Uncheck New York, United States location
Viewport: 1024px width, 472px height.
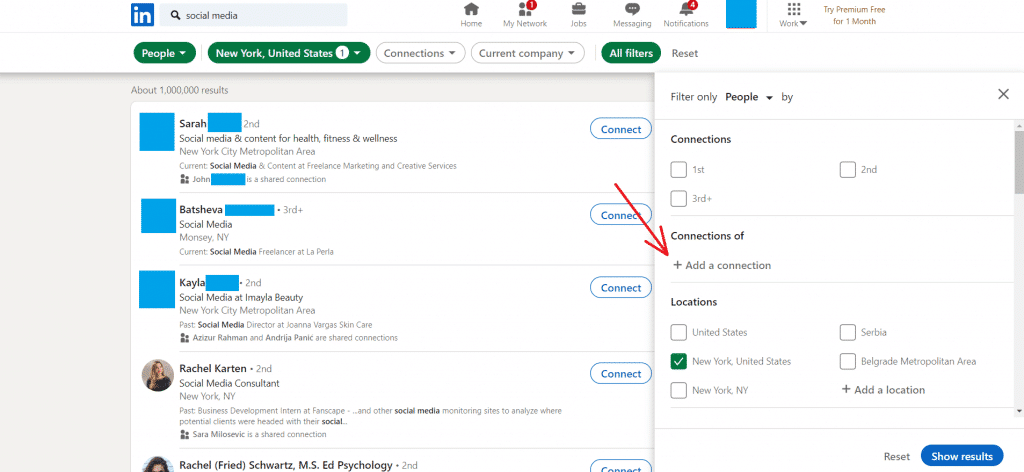pos(679,361)
